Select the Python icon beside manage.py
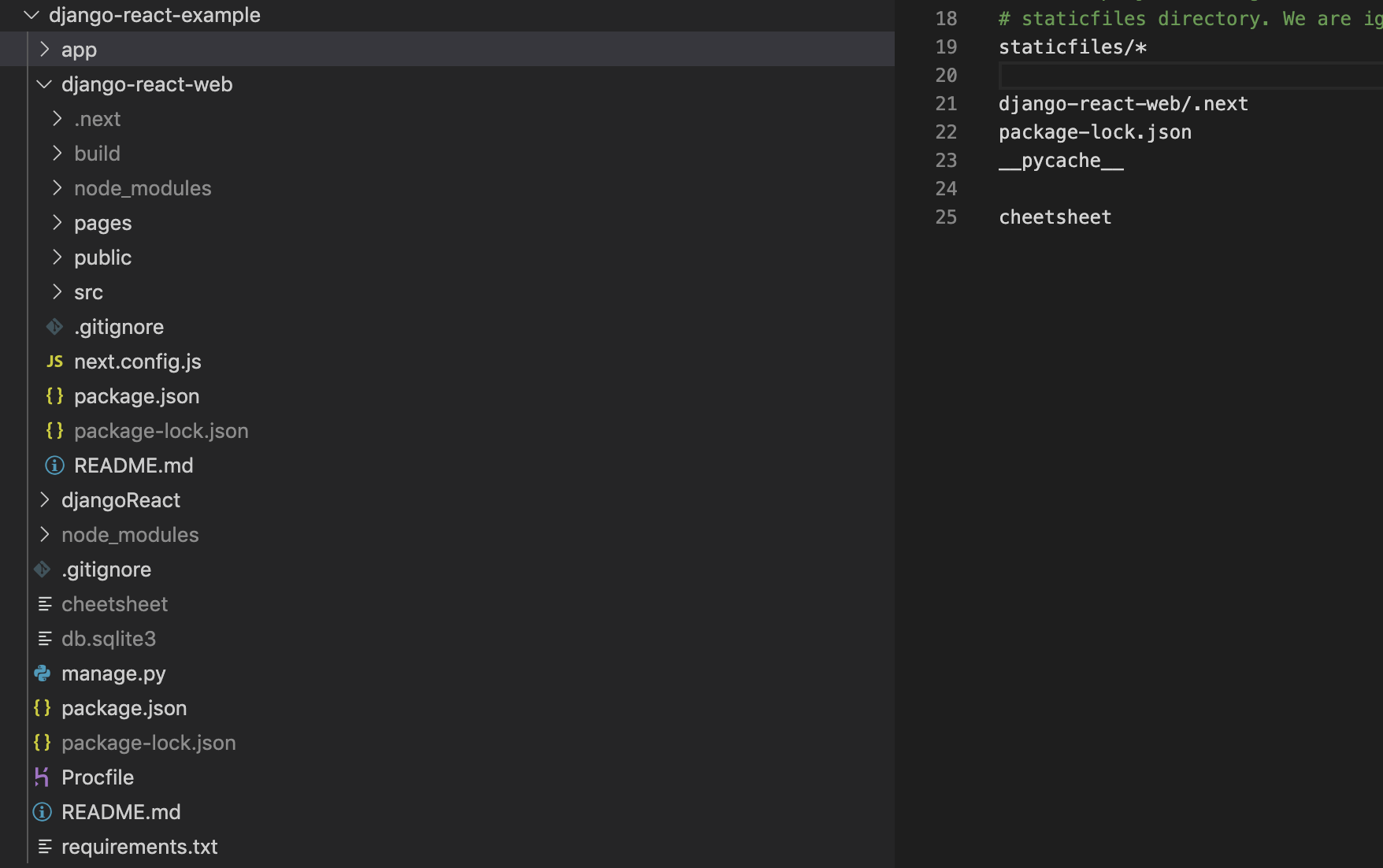Viewport: 1383px width, 868px height. click(43, 673)
